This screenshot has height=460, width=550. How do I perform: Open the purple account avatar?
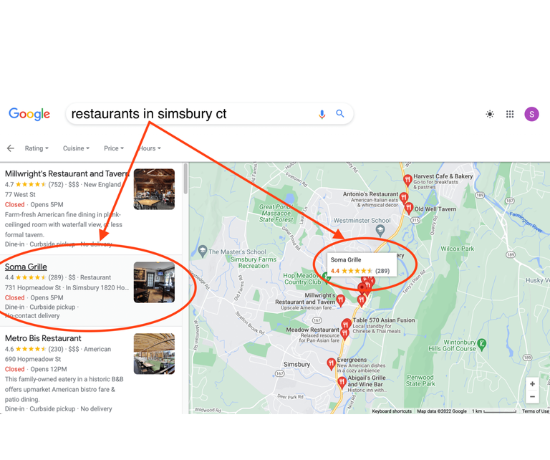coord(531,114)
